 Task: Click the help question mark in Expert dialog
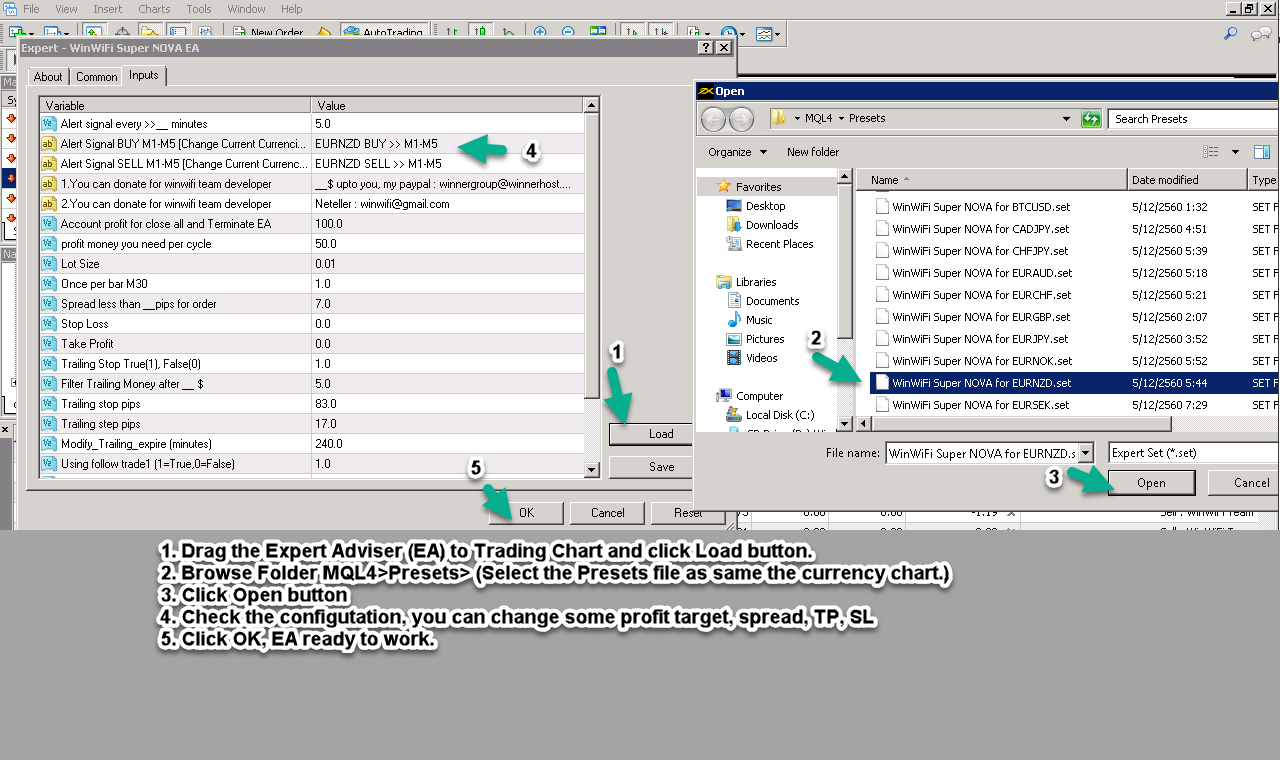(x=706, y=47)
